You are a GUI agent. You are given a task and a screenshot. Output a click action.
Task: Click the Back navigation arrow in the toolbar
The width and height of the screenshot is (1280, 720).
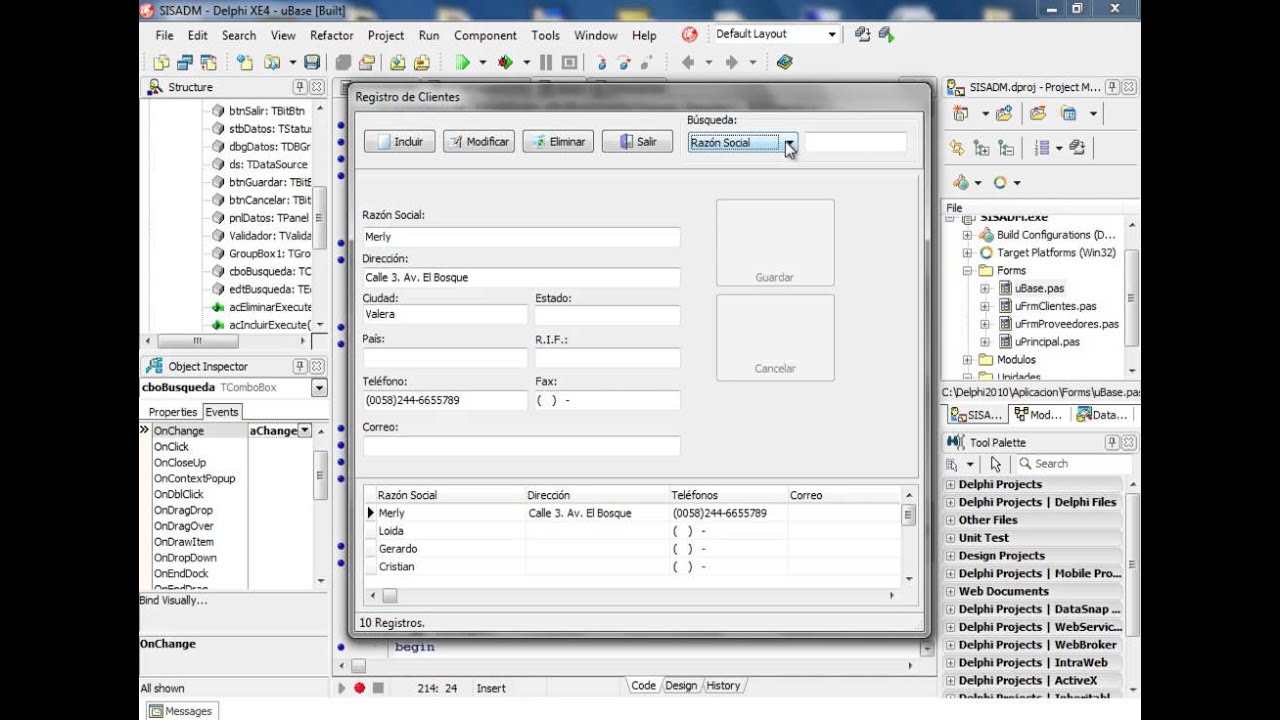[688, 62]
